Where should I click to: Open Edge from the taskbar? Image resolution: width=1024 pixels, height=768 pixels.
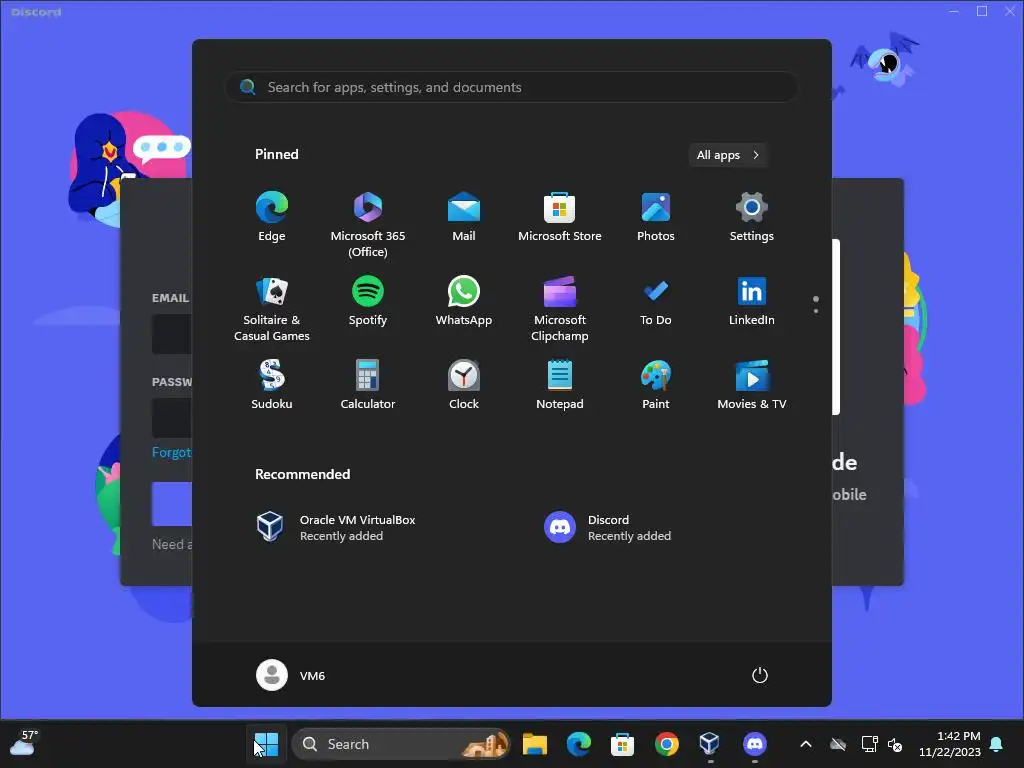pyautogui.click(x=579, y=744)
